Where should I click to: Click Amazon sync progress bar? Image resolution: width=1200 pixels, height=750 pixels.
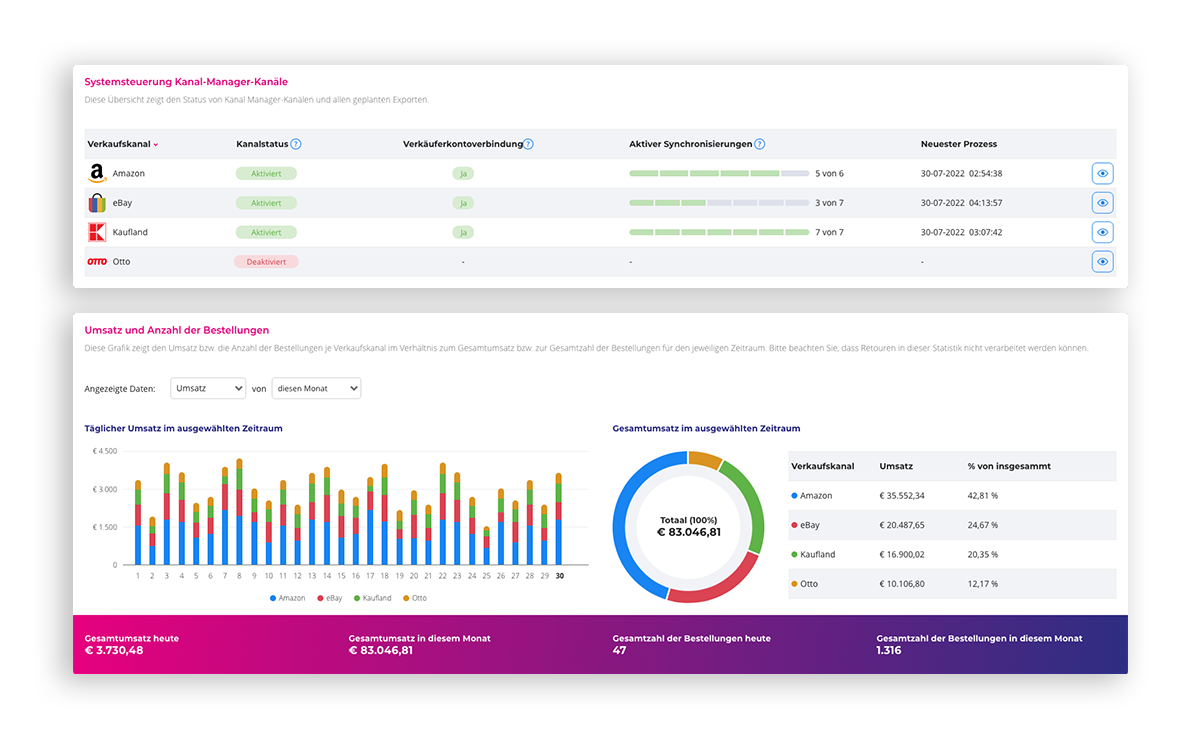click(719, 174)
